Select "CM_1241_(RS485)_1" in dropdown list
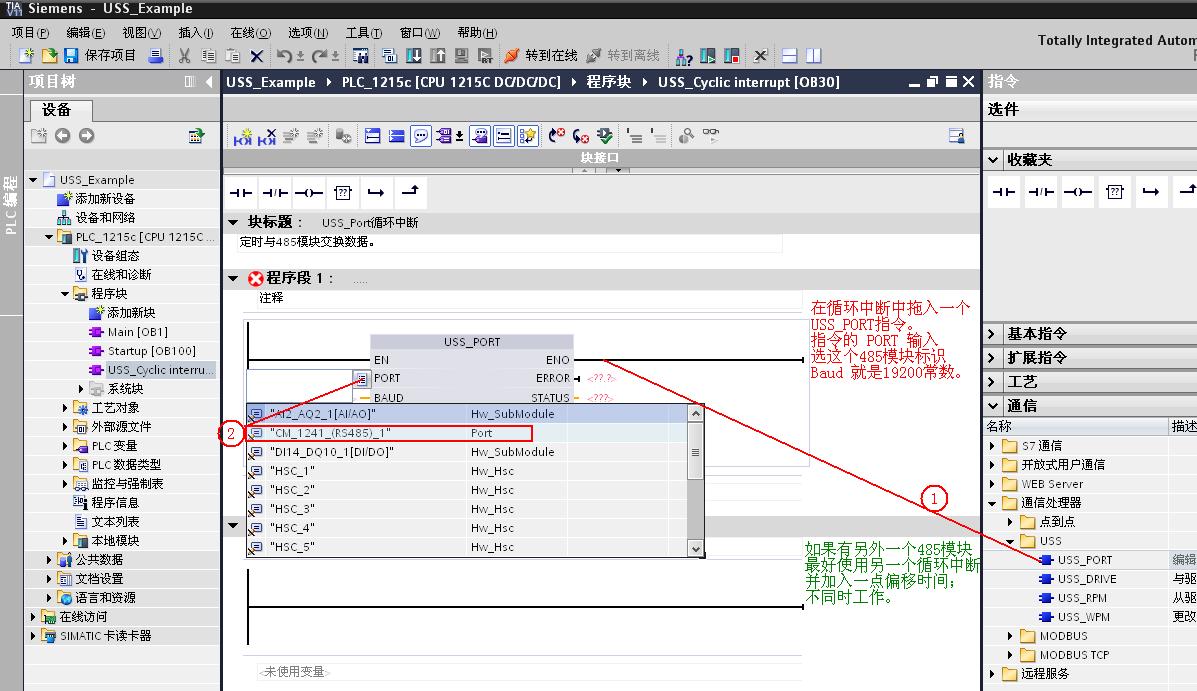This screenshot has height=691, width=1197. (x=467, y=433)
